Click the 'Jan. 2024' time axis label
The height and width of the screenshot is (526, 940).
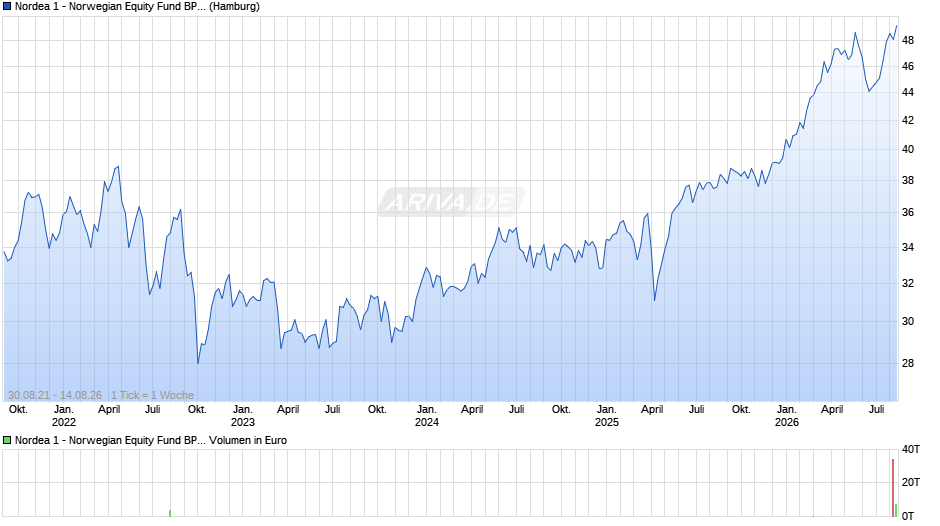[426, 416]
